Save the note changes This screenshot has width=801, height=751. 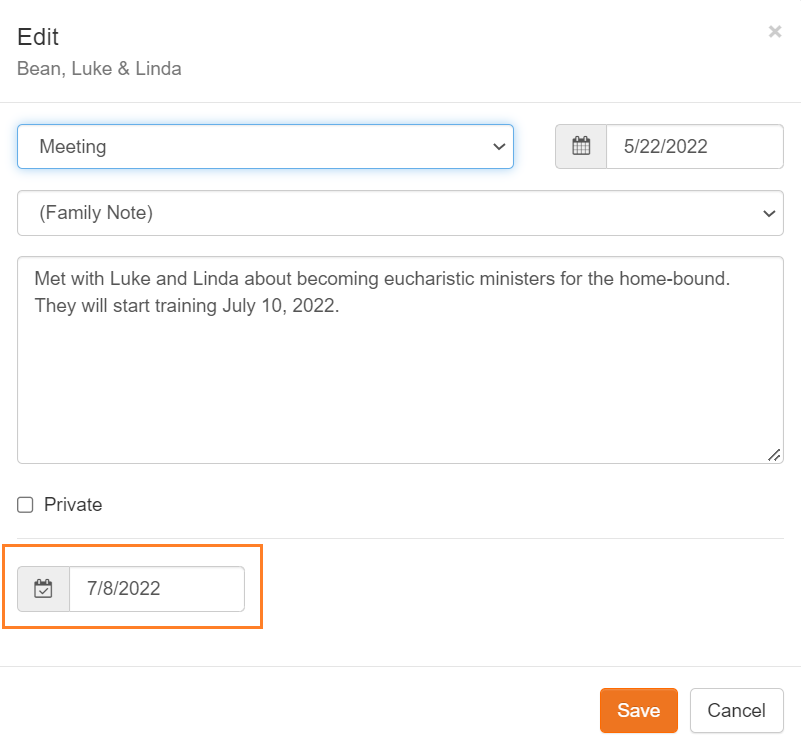pyautogui.click(x=638, y=711)
